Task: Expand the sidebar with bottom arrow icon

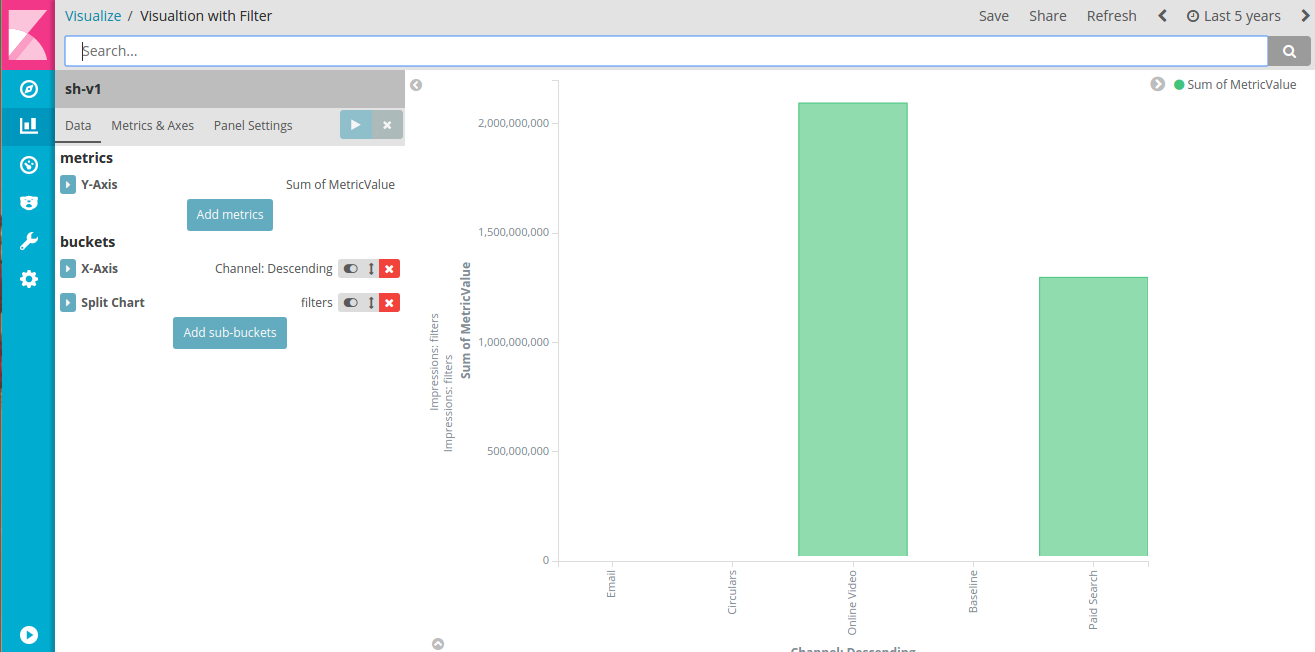Action: click(x=28, y=634)
